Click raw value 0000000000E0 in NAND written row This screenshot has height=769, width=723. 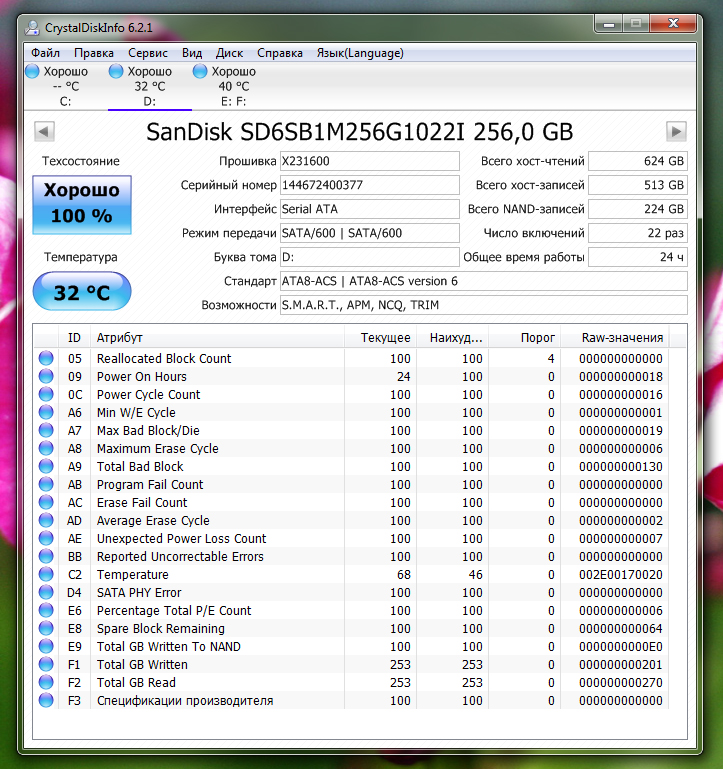(x=620, y=646)
